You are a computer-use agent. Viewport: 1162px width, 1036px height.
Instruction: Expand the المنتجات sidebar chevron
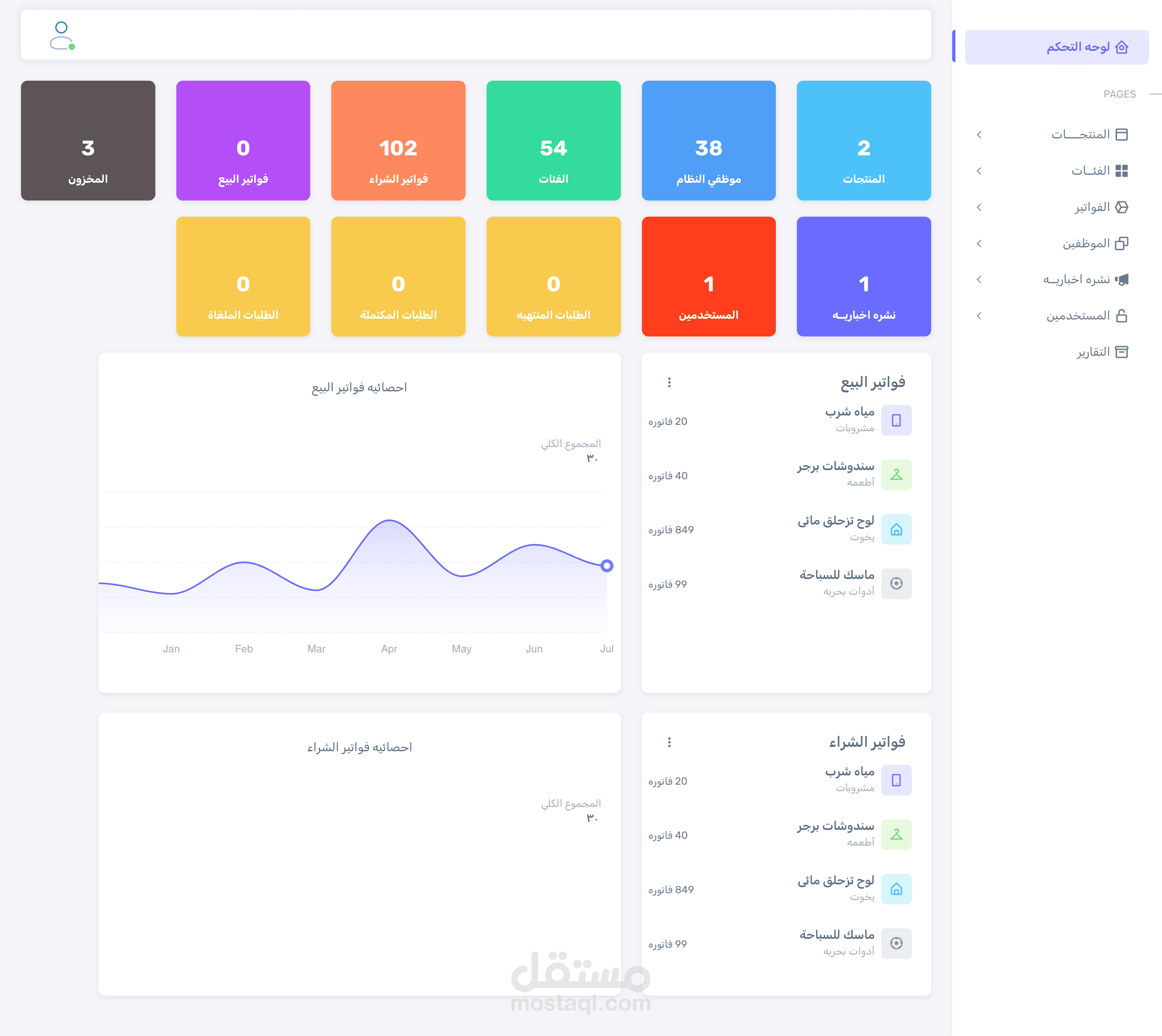[x=979, y=135]
